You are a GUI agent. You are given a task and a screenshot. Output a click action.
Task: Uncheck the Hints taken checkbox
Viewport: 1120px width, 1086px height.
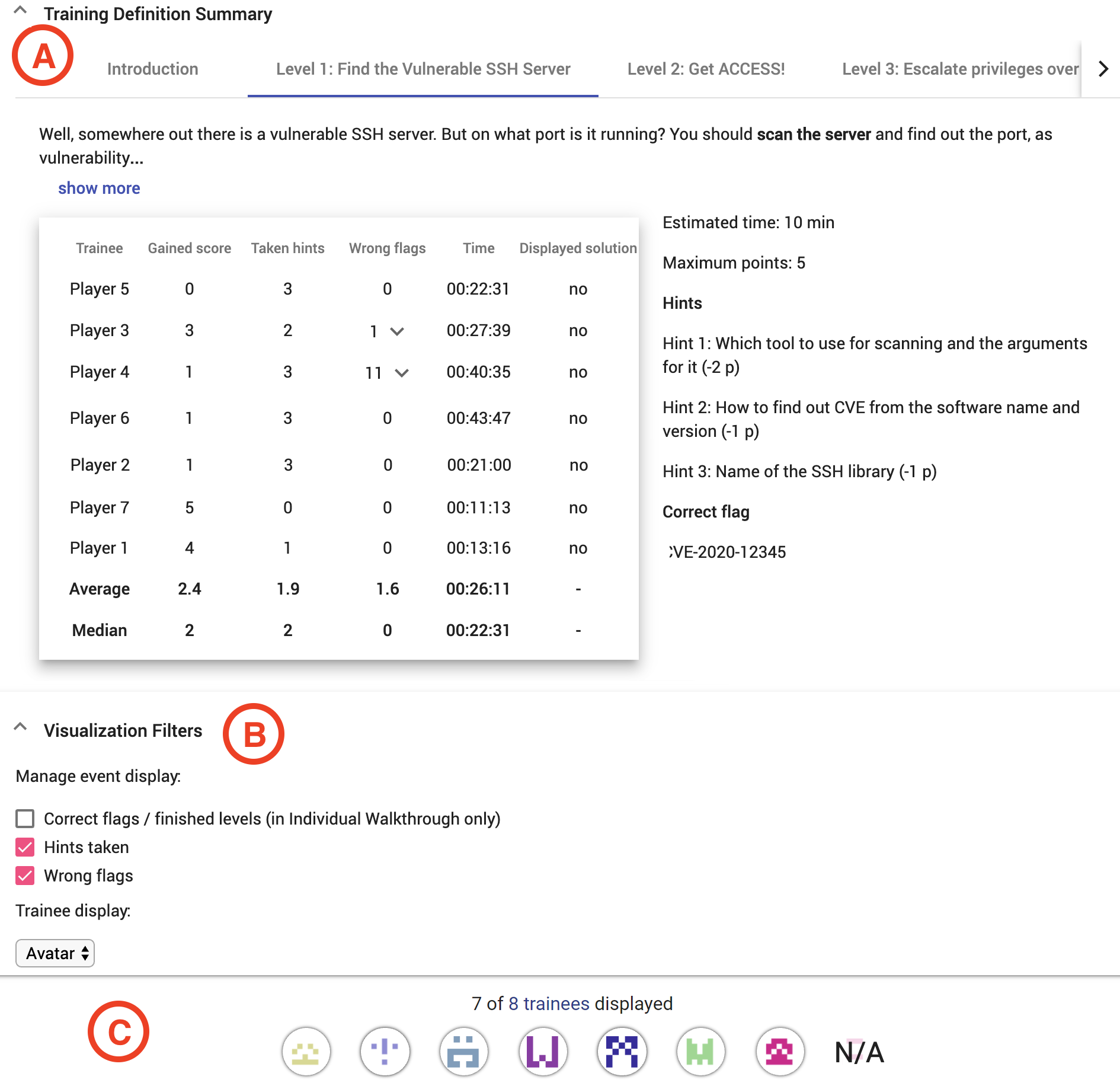(x=25, y=847)
